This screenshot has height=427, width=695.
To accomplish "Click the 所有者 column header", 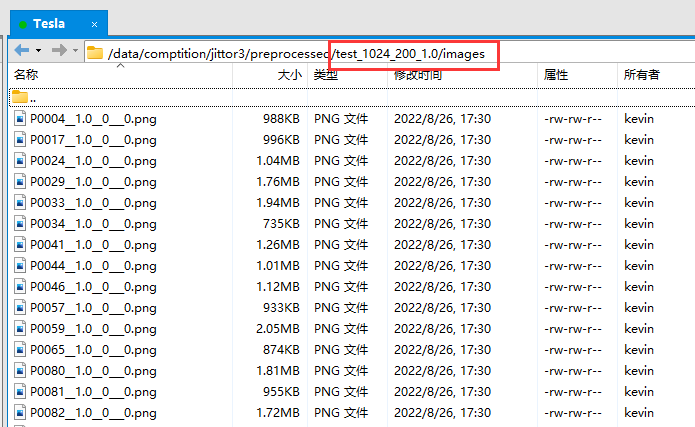I will (641, 75).
